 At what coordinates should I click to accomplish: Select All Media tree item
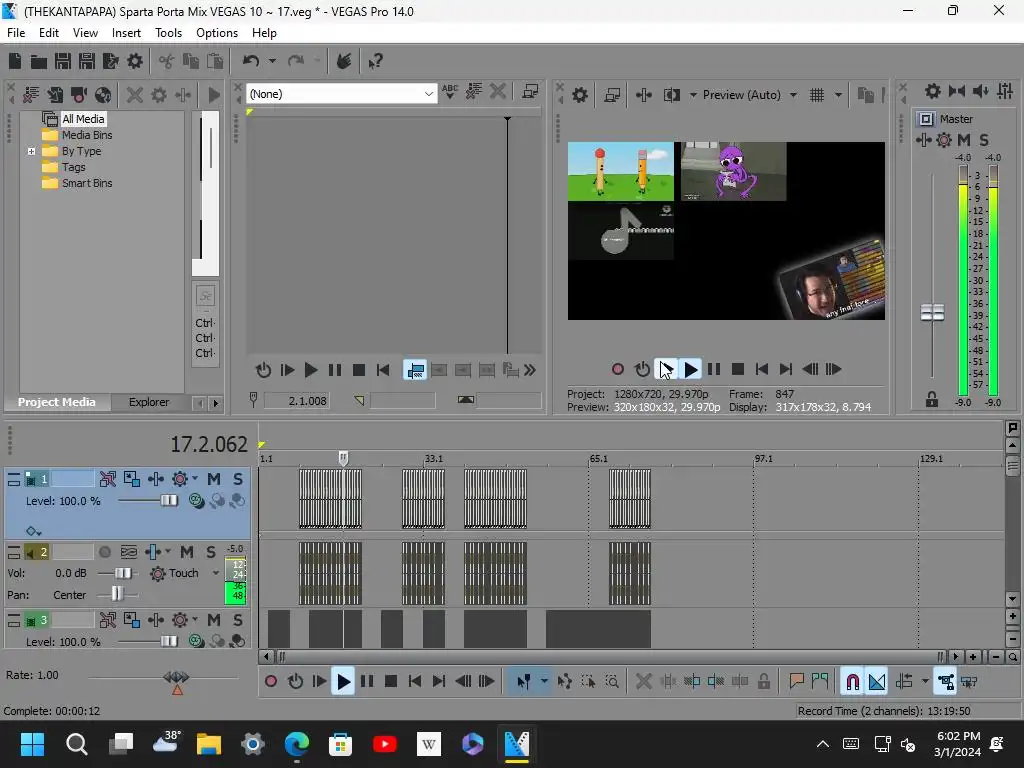pyautogui.click(x=83, y=119)
